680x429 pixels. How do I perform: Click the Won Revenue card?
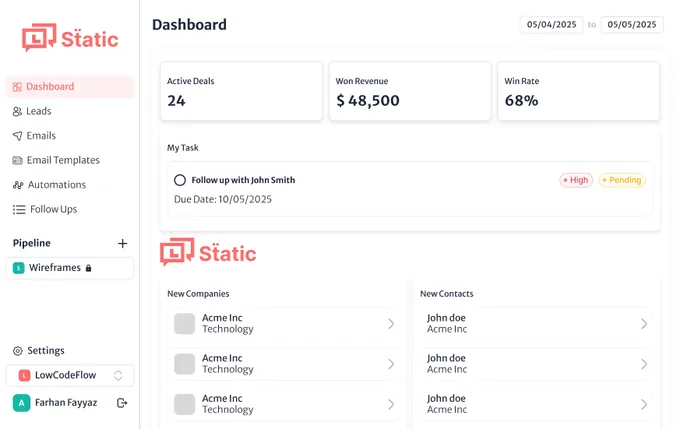pyautogui.click(x=410, y=91)
